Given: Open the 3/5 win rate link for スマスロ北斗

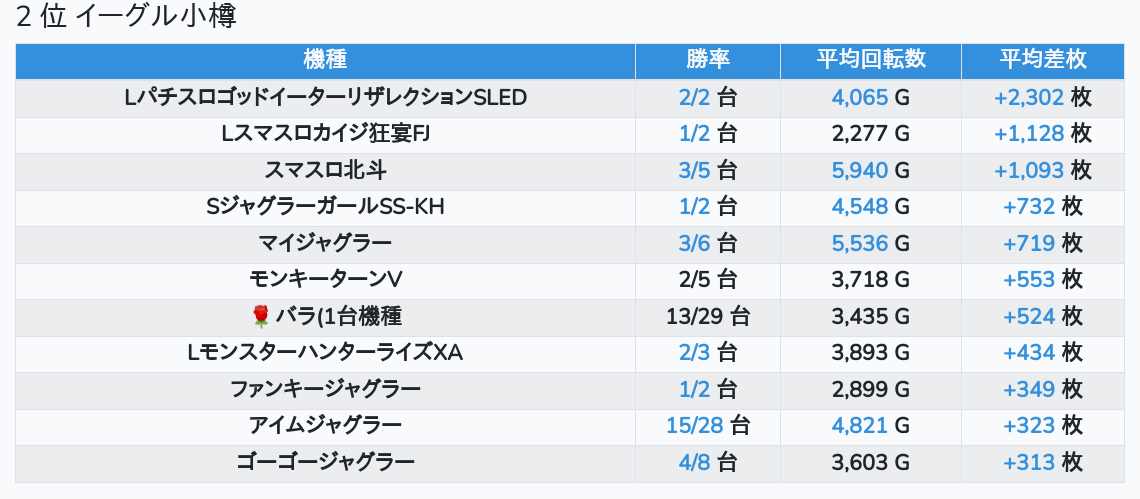Looking at the screenshot, I should point(694,170).
